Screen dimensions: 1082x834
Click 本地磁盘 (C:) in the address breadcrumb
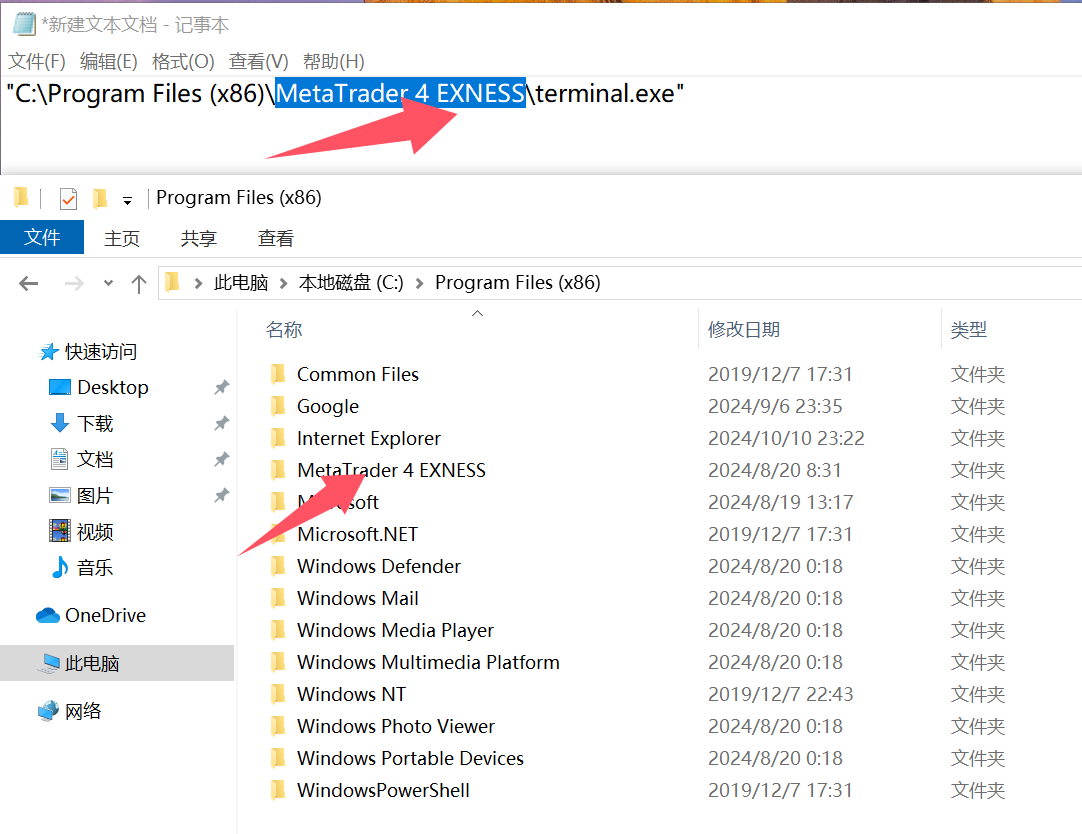[x=351, y=283]
